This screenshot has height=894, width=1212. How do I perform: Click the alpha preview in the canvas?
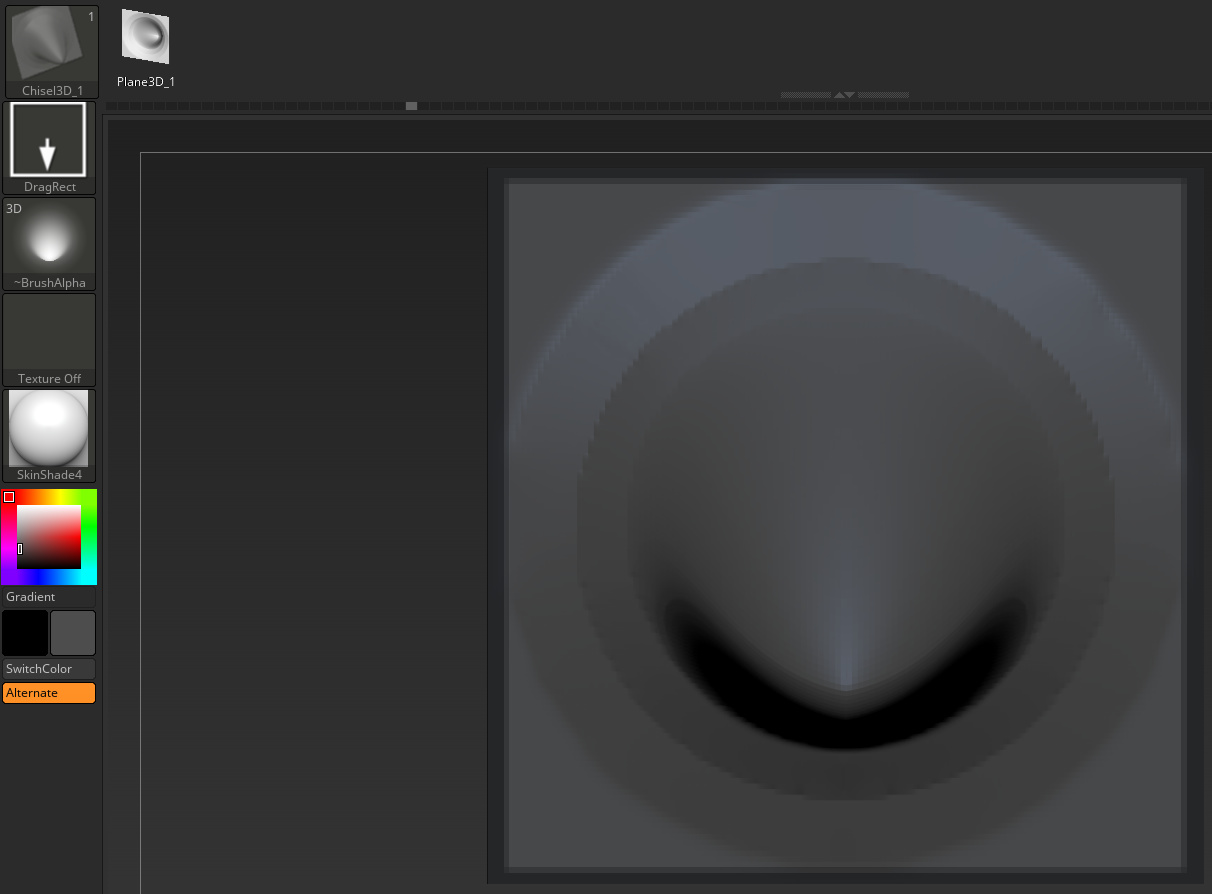point(846,524)
